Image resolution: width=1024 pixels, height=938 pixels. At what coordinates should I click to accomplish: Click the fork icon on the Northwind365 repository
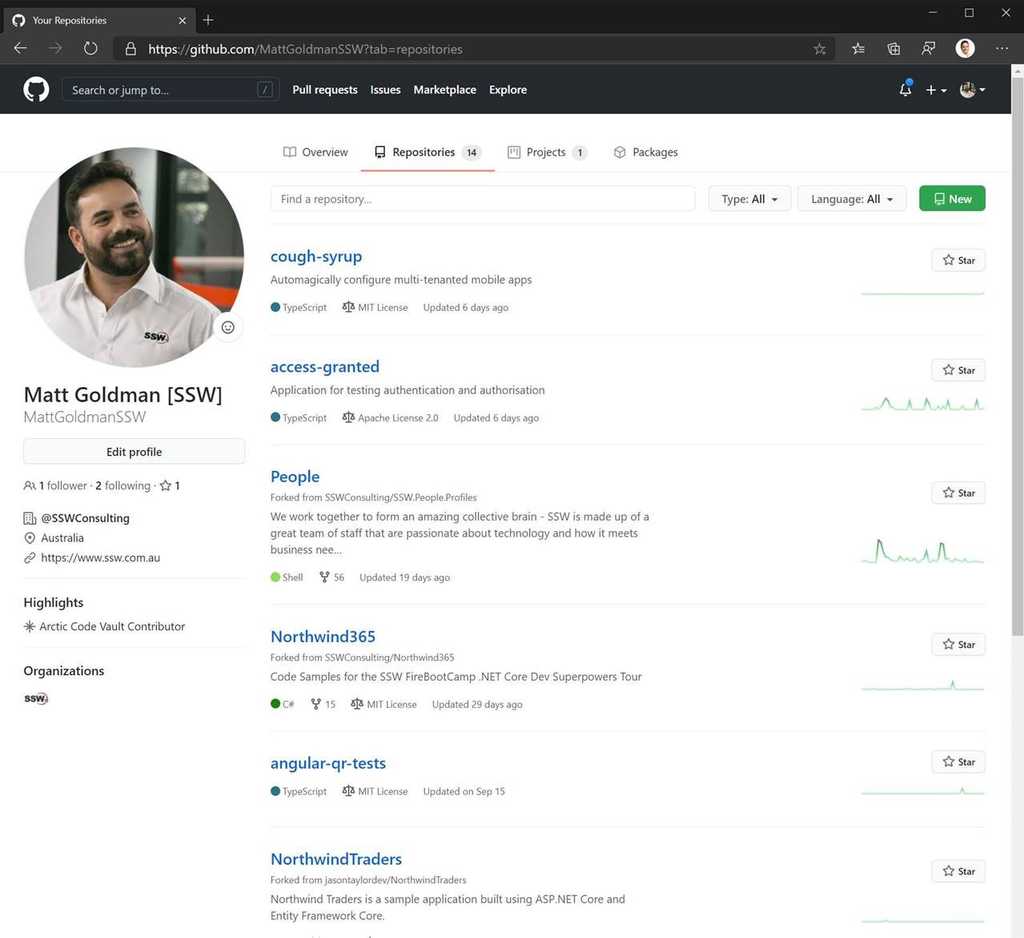tap(316, 703)
